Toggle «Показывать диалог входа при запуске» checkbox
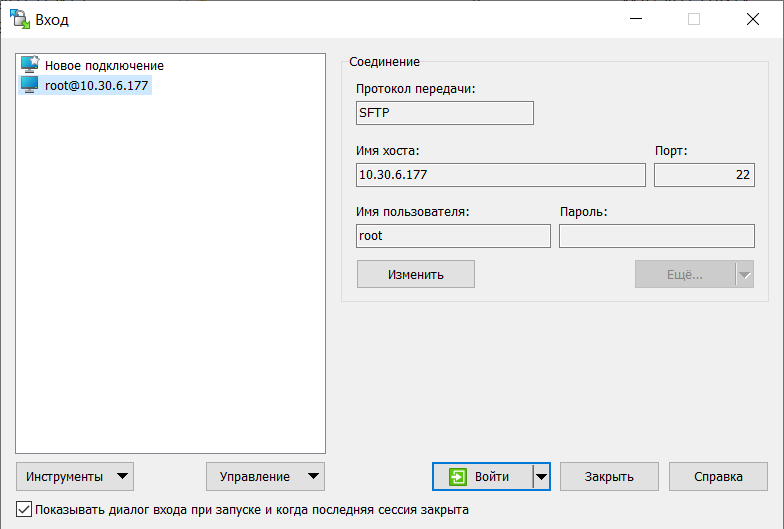 (24, 510)
